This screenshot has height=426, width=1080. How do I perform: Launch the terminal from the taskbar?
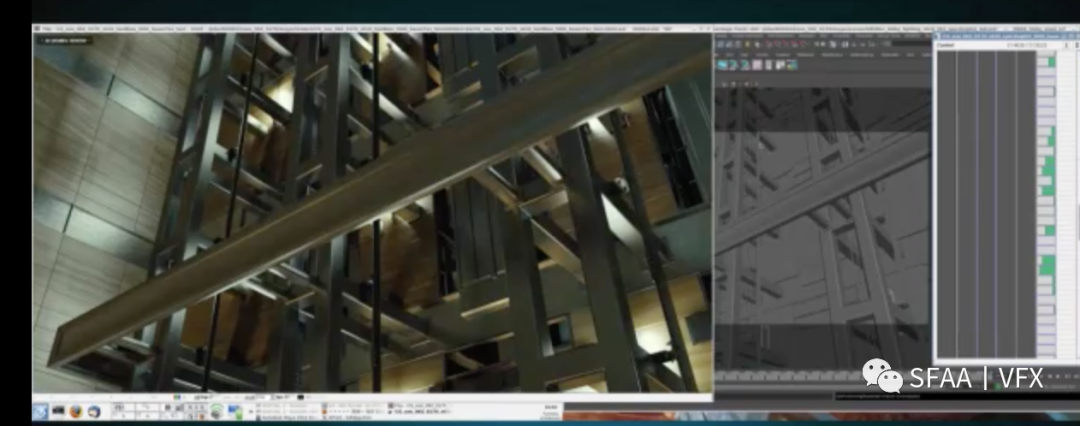click(x=59, y=410)
